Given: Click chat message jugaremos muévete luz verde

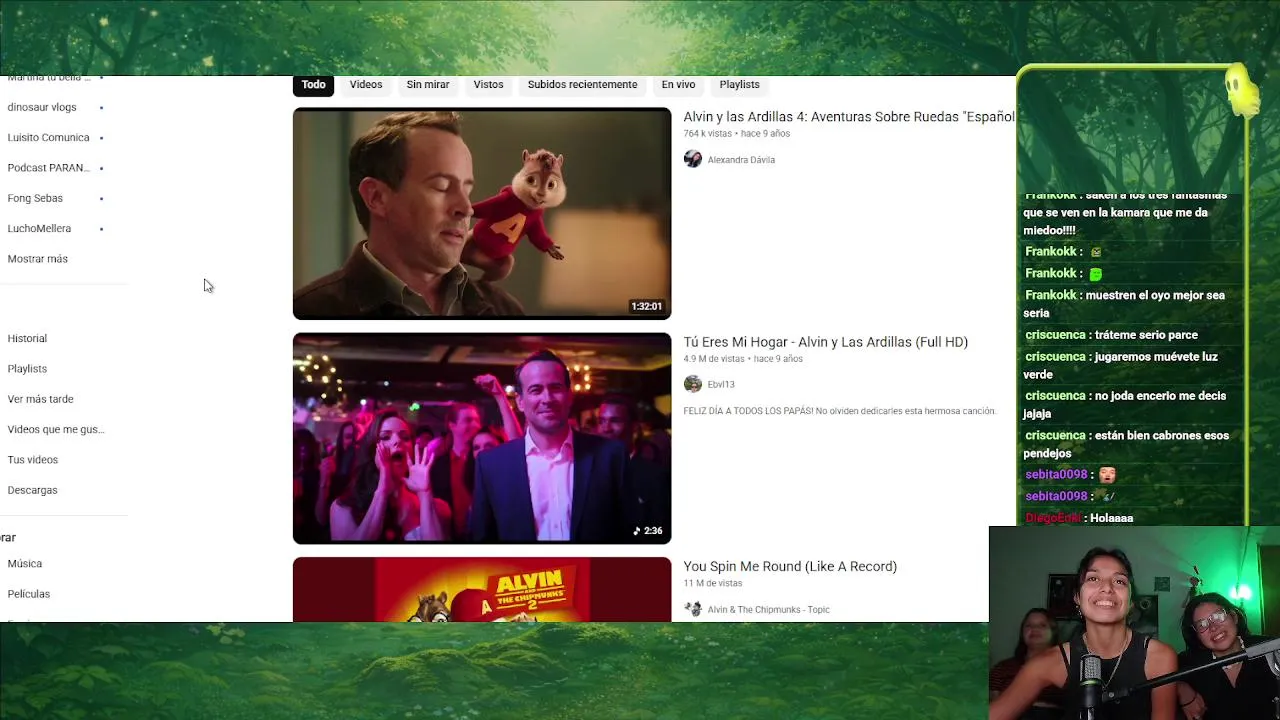Looking at the screenshot, I should pyautogui.click(x=1120, y=365).
